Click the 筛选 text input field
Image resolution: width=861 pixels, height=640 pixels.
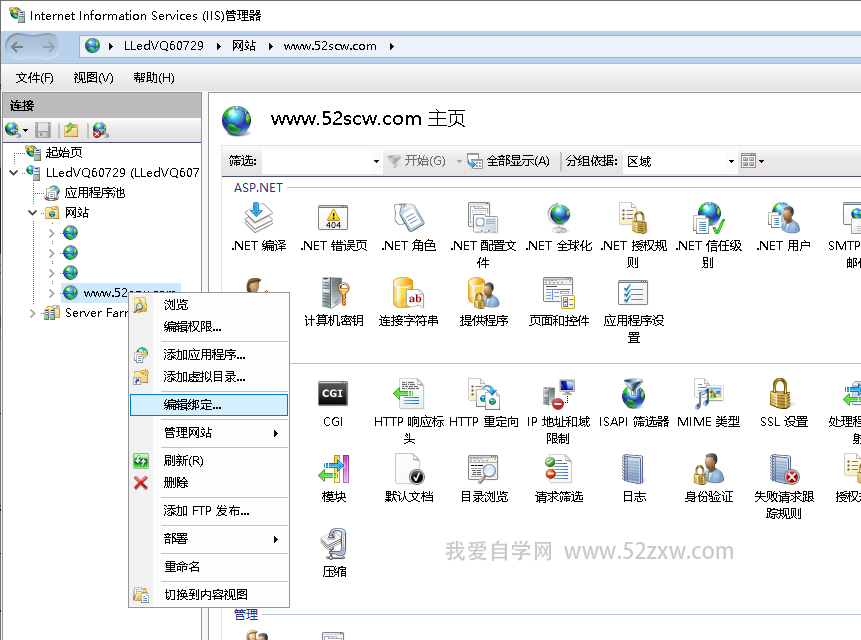pos(315,161)
